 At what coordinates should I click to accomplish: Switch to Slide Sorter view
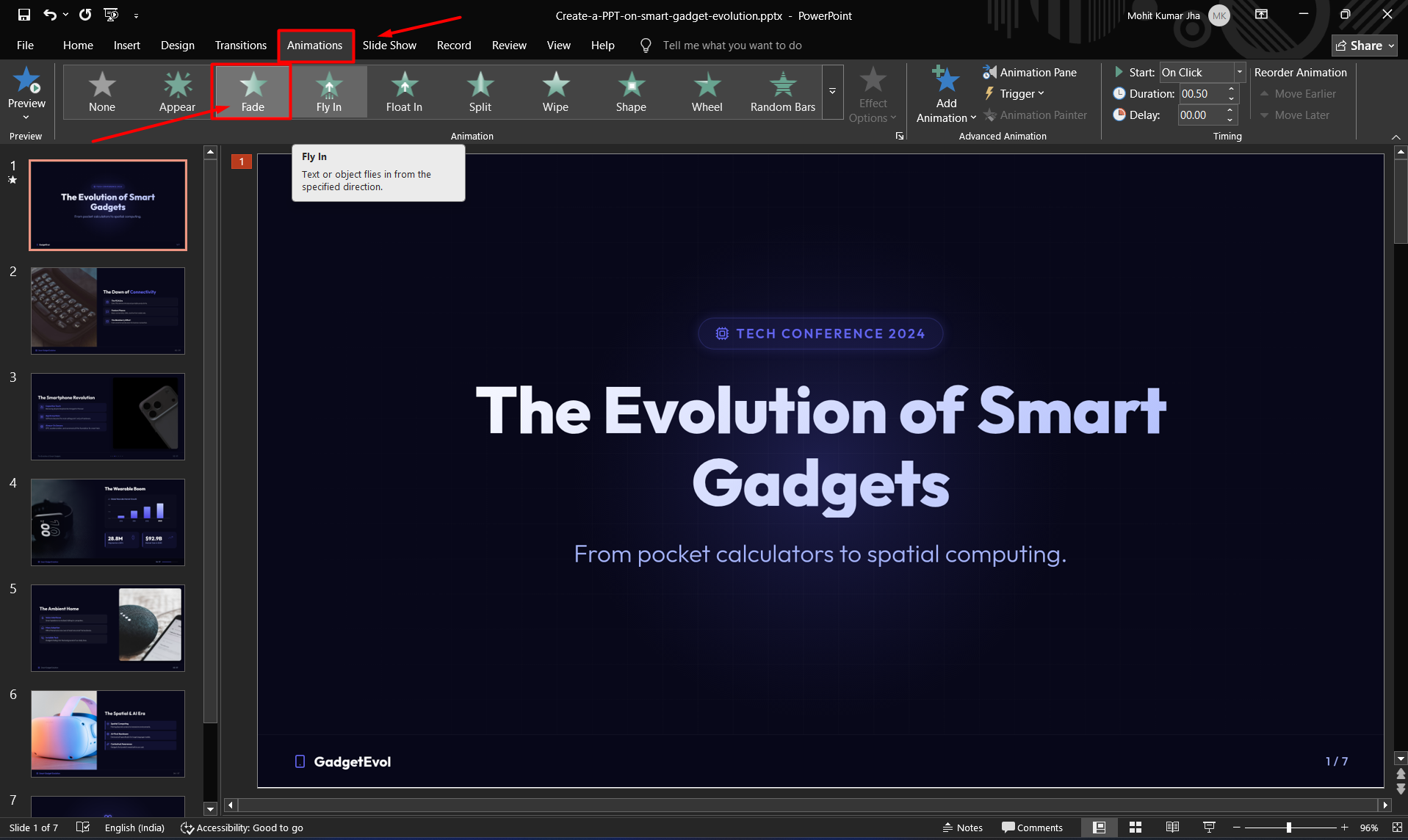pyautogui.click(x=1136, y=828)
